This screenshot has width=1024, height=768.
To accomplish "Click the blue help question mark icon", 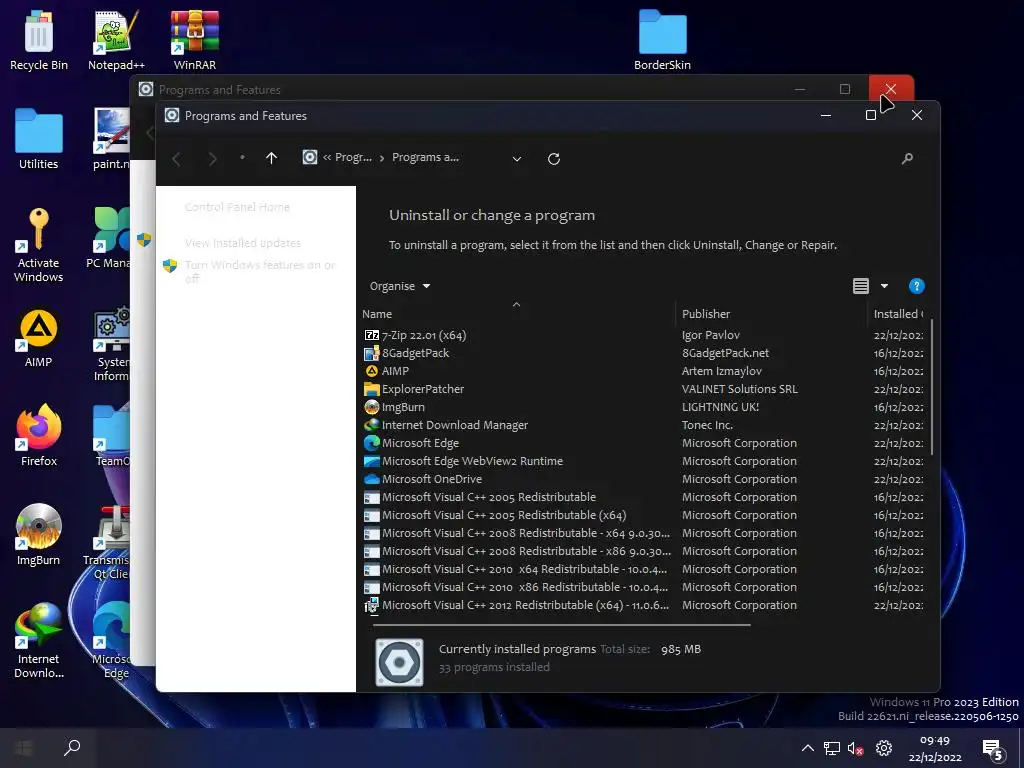I will 916,286.
